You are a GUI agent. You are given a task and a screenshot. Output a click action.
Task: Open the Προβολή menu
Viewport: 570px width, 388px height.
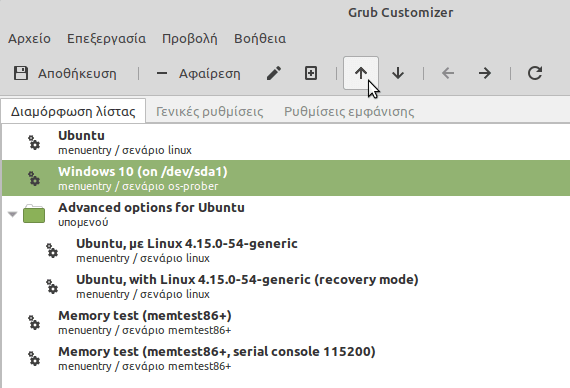click(190, 39)
